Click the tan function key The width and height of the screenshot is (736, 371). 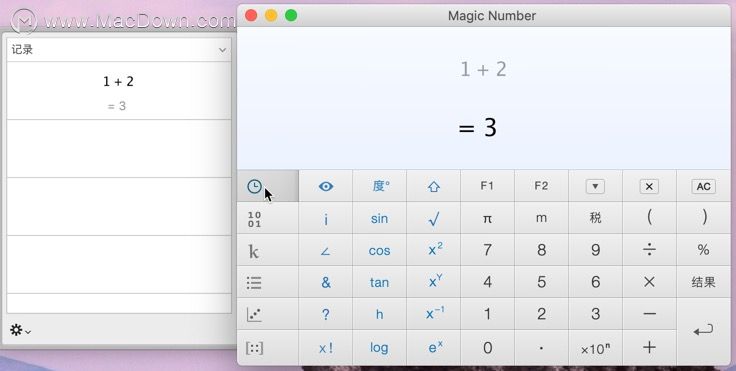coord(380,282)
